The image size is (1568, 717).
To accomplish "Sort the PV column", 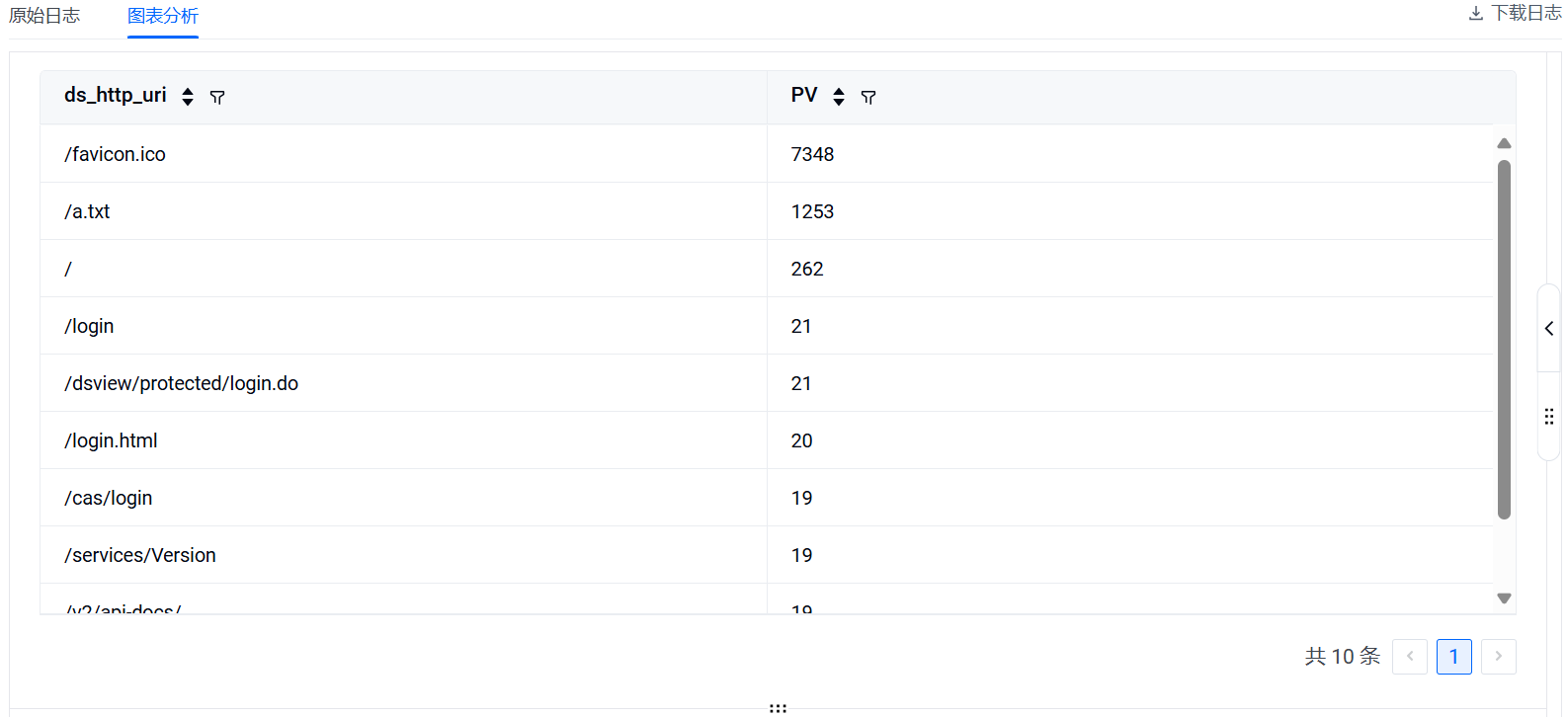I will pos(839,97).
